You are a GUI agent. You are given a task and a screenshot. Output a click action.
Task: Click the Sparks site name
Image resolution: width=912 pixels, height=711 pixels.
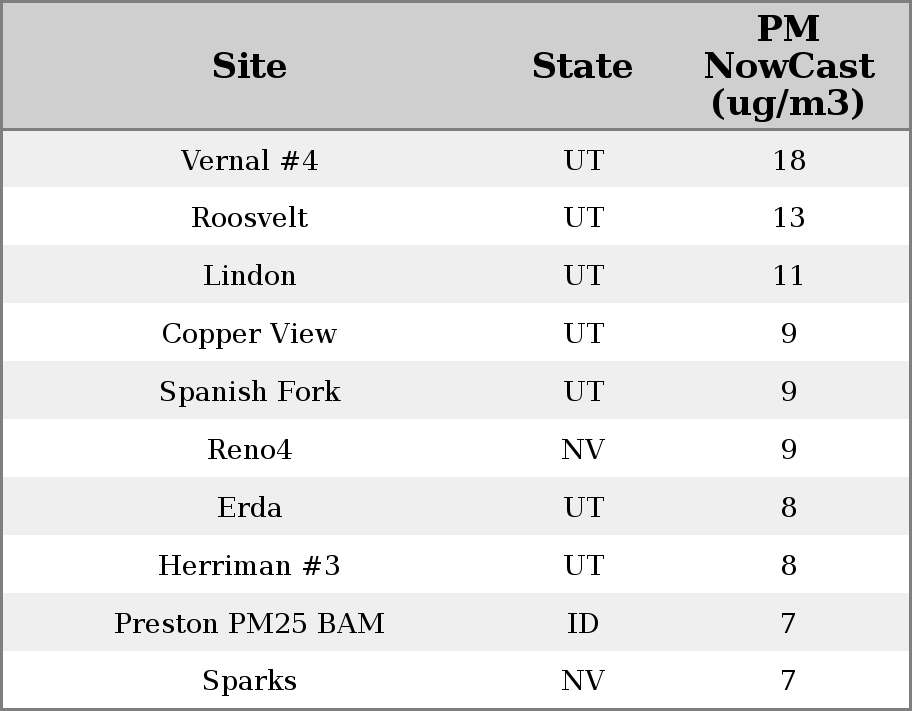click(x=249, y=681)
